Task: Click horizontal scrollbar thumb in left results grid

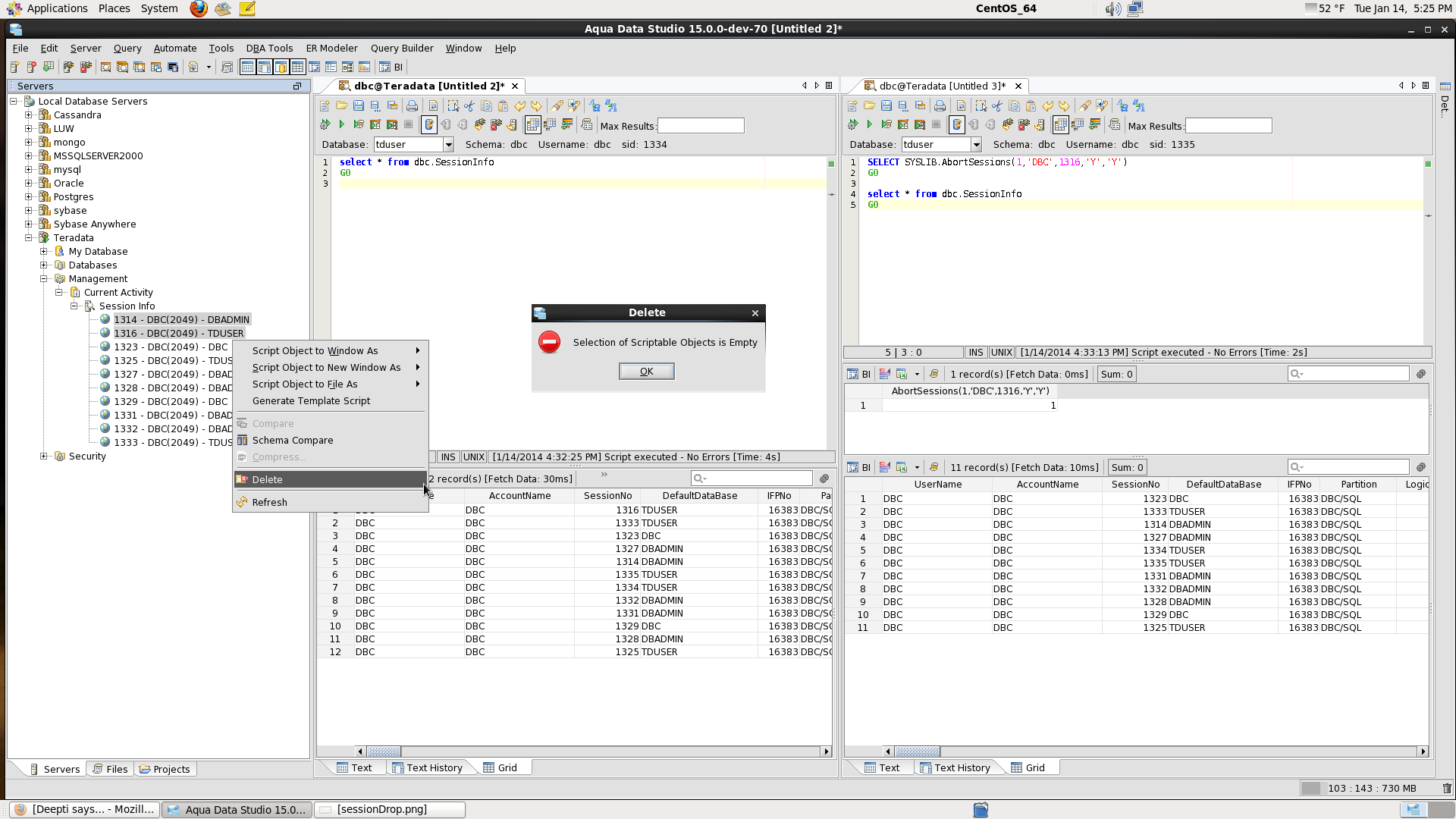Action: click(x=384, y=752)
